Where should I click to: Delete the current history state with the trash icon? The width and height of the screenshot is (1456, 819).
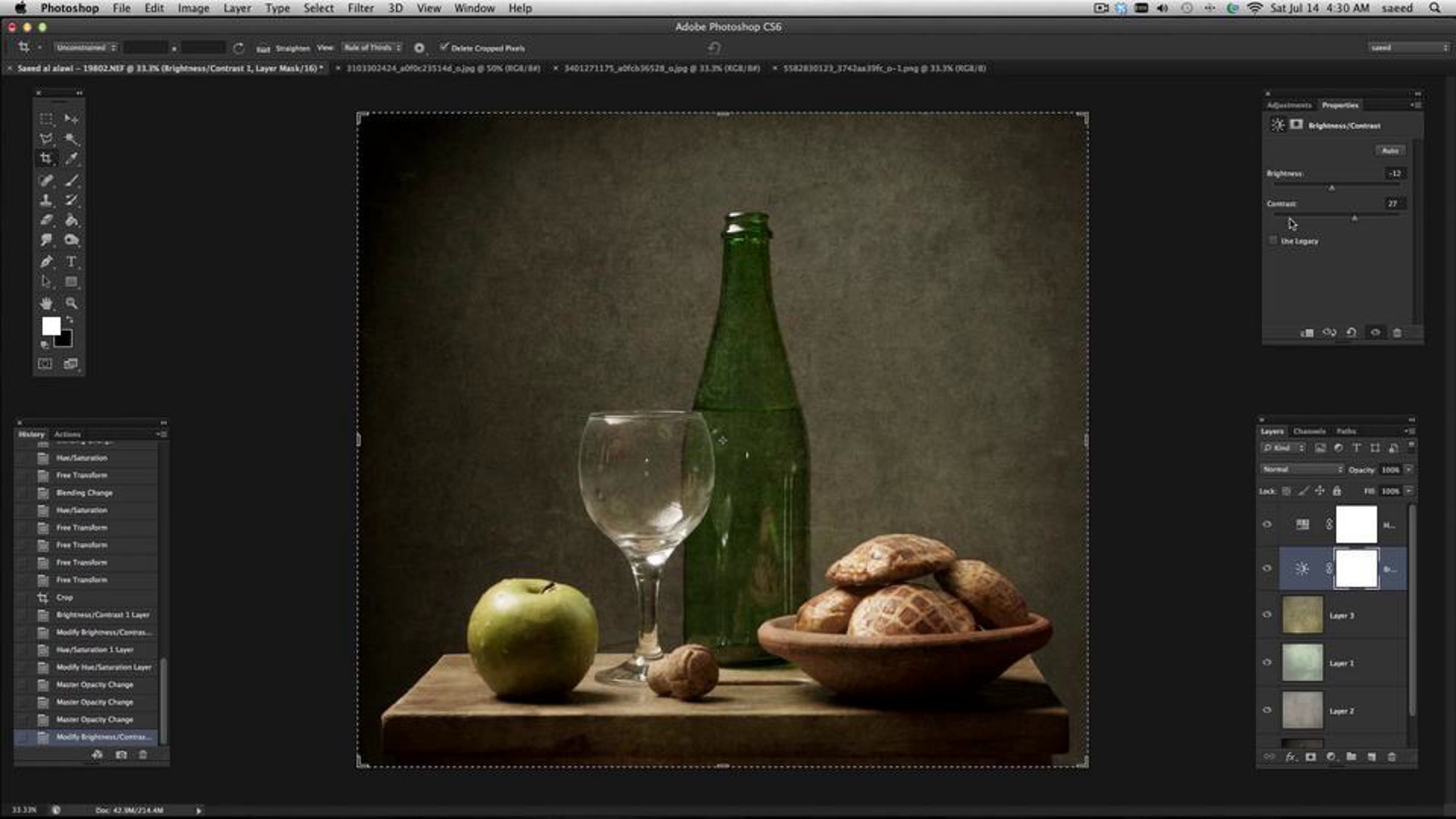tap(143, 755)
